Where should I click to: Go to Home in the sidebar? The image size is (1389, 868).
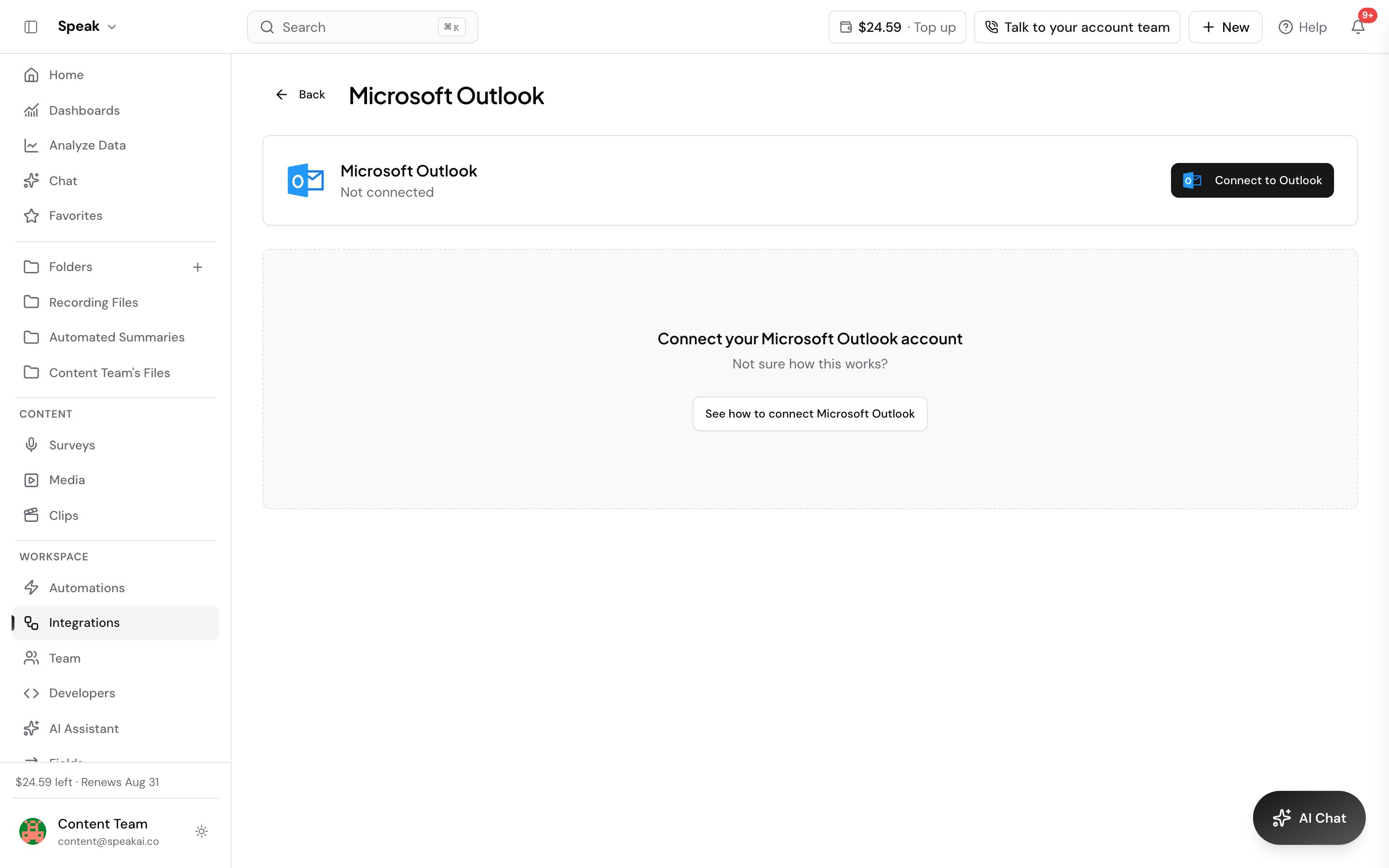(x=115, y=75)
